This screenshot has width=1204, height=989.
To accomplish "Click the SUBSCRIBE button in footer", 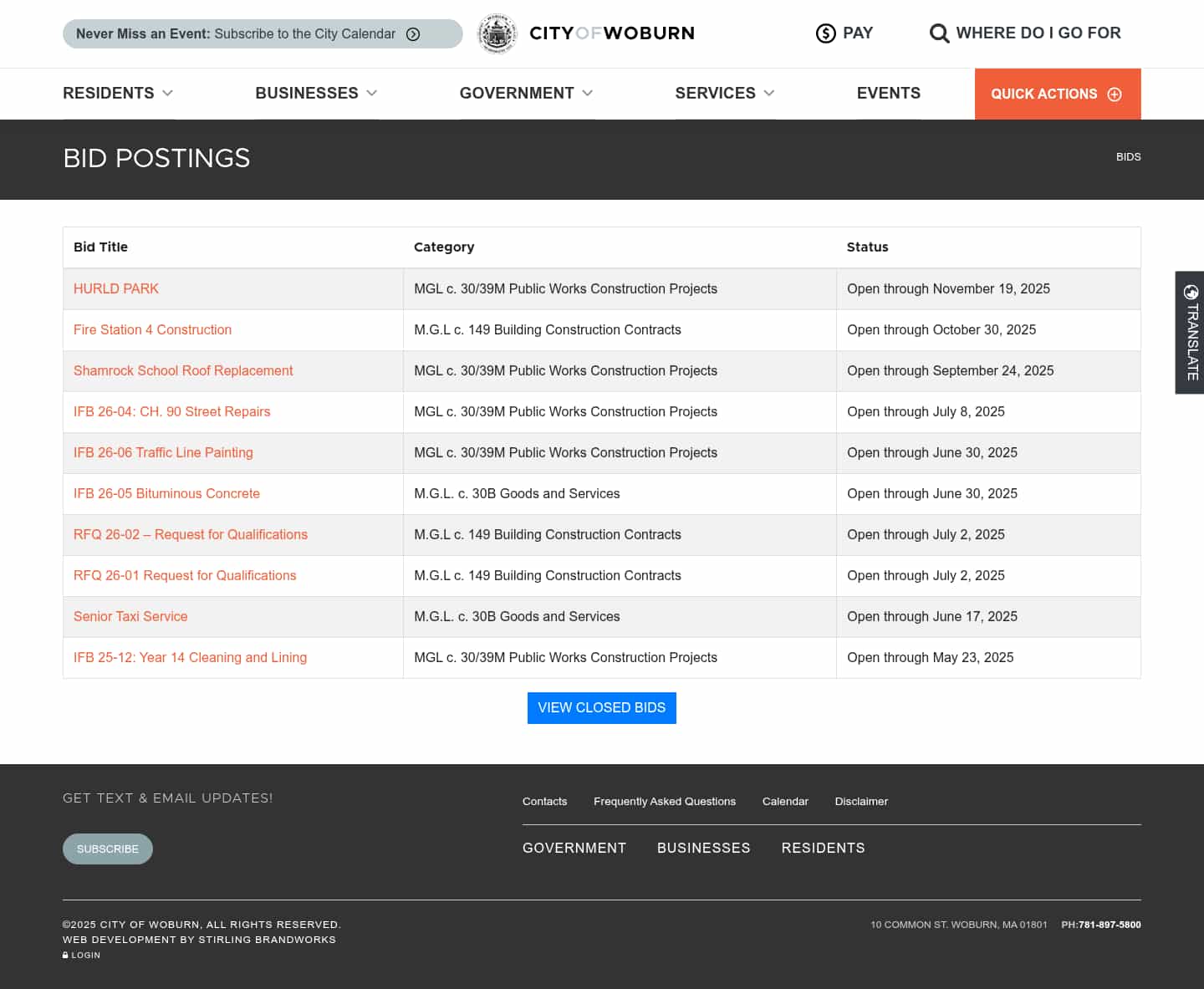I will 107,849.
